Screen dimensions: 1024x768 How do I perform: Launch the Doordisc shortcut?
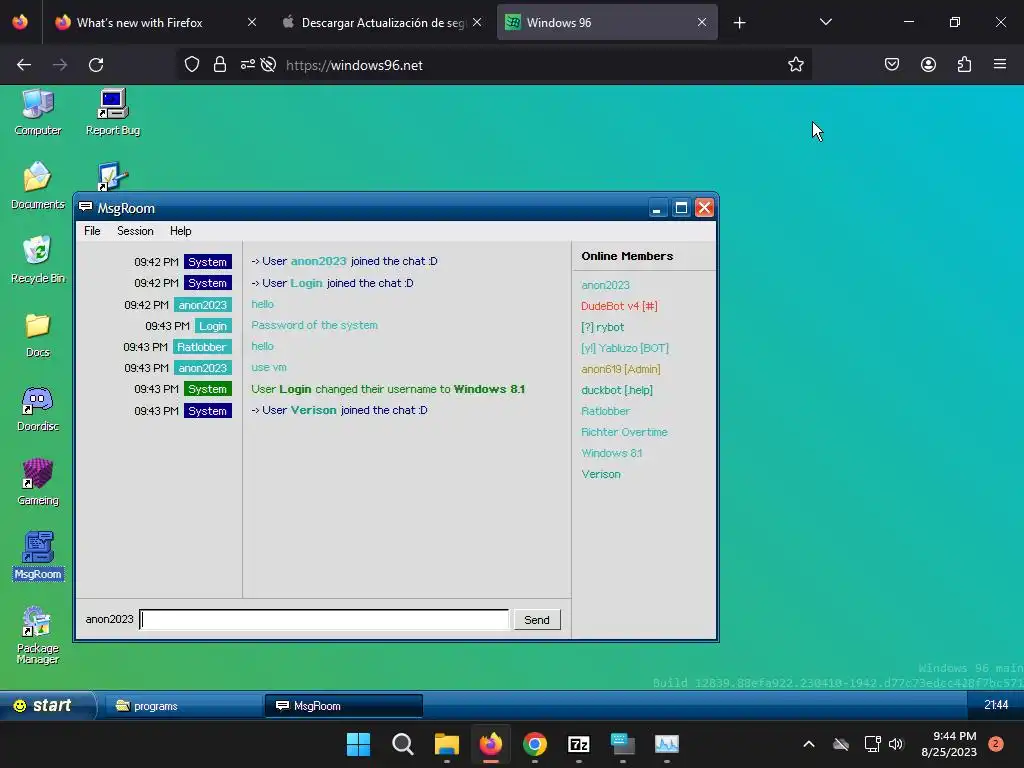pos(38,408)
